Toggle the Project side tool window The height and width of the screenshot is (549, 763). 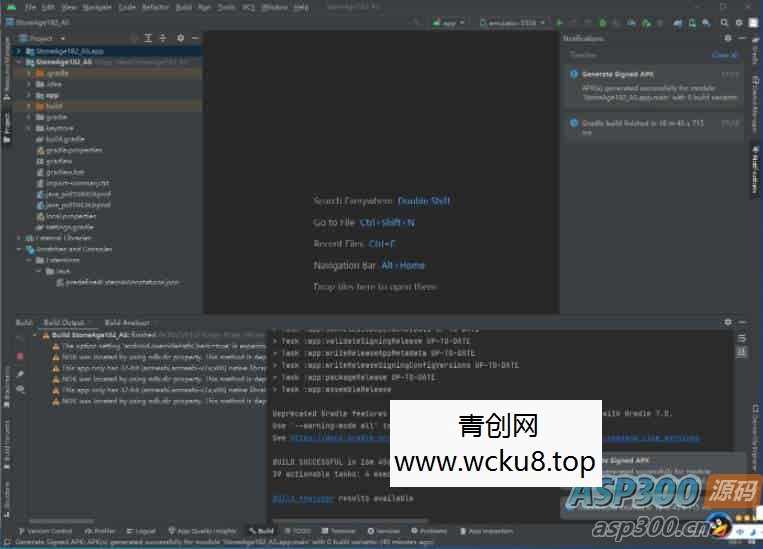point(6,122)
